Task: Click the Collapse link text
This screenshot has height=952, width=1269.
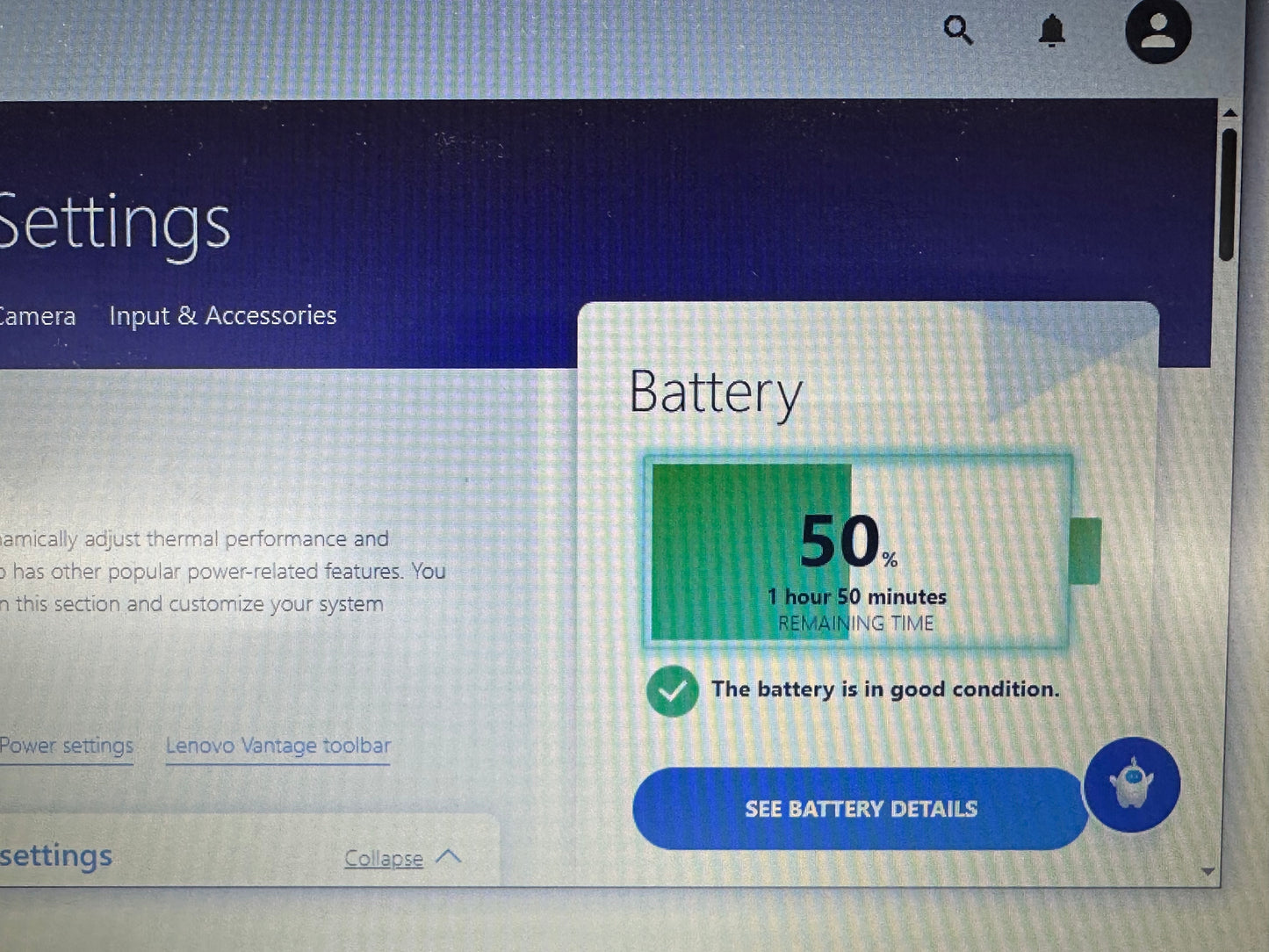Action: (384, 858)
